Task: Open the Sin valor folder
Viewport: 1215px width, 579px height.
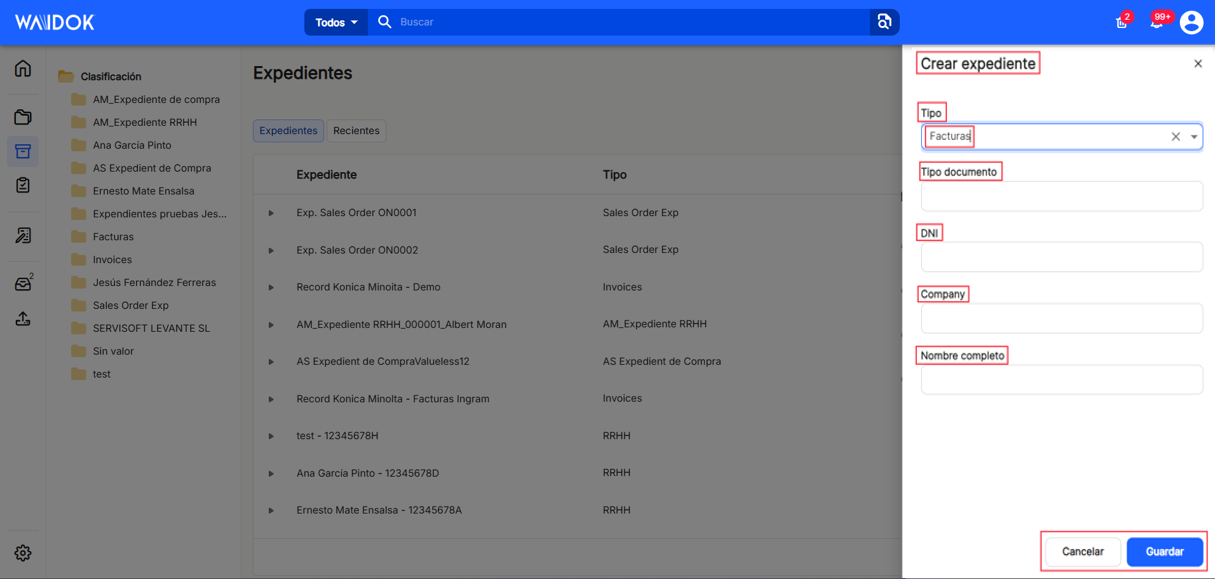Action: (102, 352)
